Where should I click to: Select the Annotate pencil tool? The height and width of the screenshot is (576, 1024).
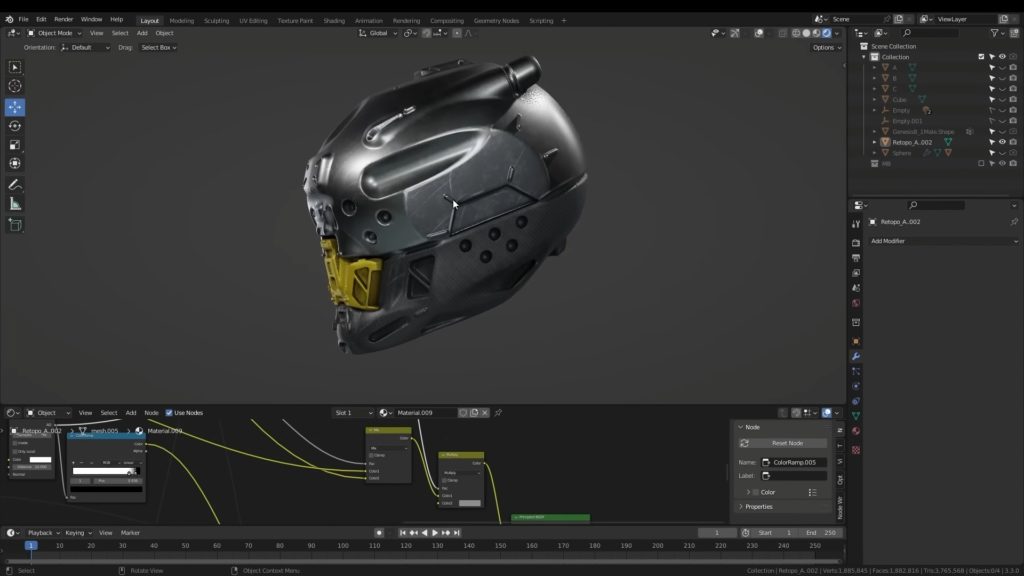(x=15, y=185)
